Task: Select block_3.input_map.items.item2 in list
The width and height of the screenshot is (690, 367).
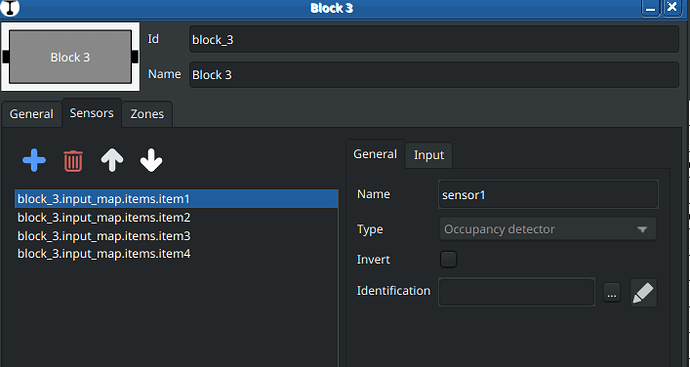Action: 176,217
